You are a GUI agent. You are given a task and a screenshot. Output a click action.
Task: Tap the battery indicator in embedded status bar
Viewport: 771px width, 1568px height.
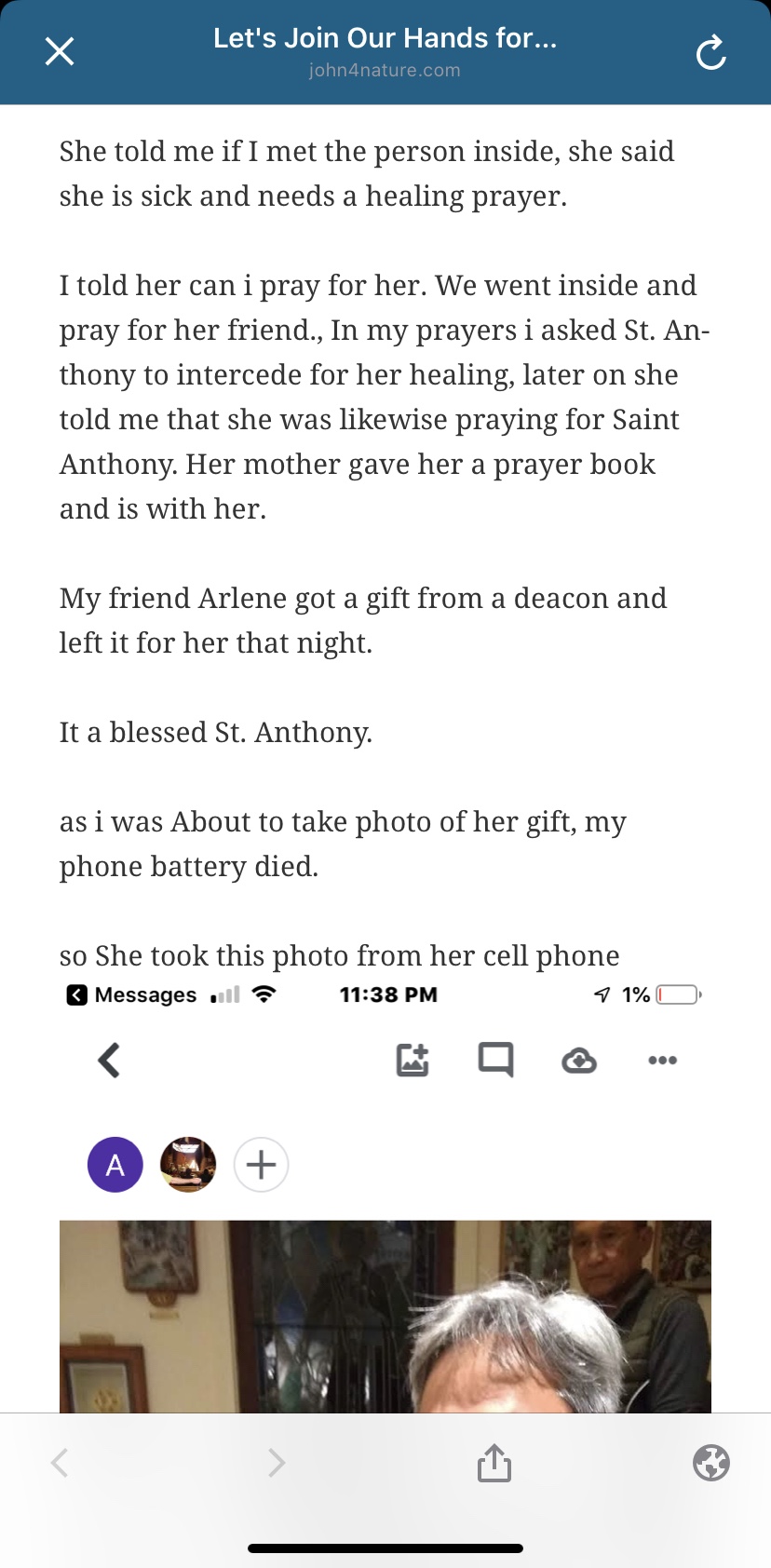pos(678,994)
